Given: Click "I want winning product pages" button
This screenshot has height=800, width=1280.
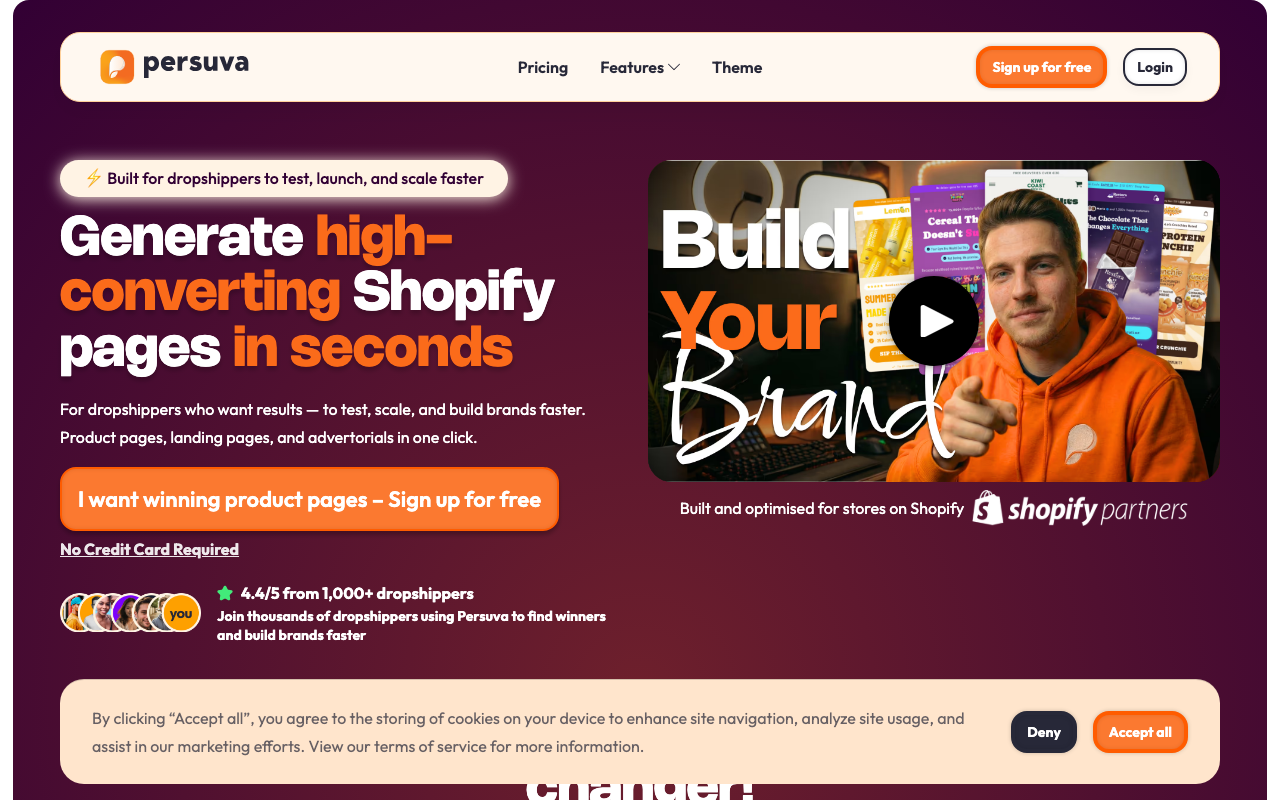Looking at the screenshot, I should coord(309,499).
